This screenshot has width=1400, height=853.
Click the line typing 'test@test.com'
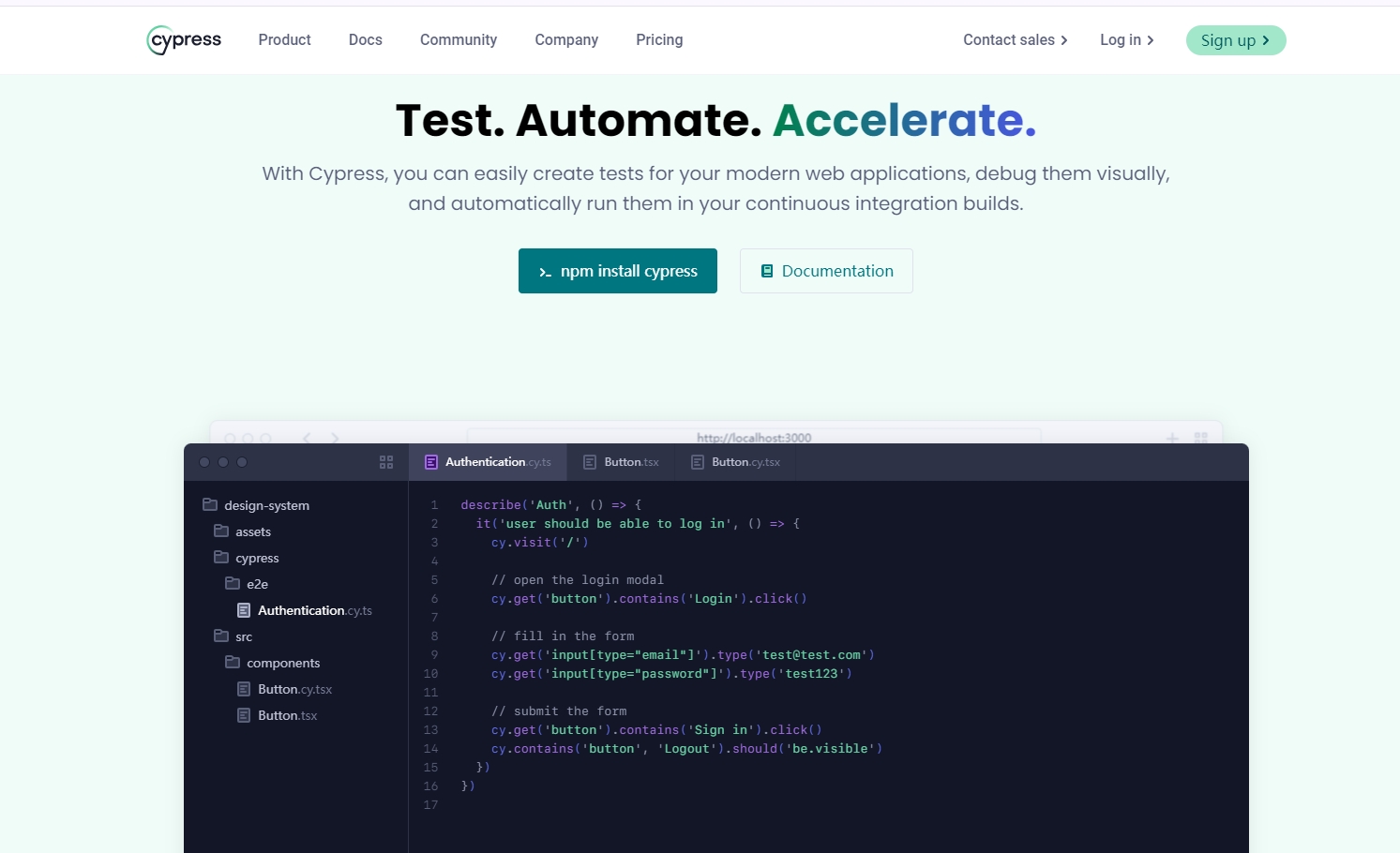click(683, 654)
